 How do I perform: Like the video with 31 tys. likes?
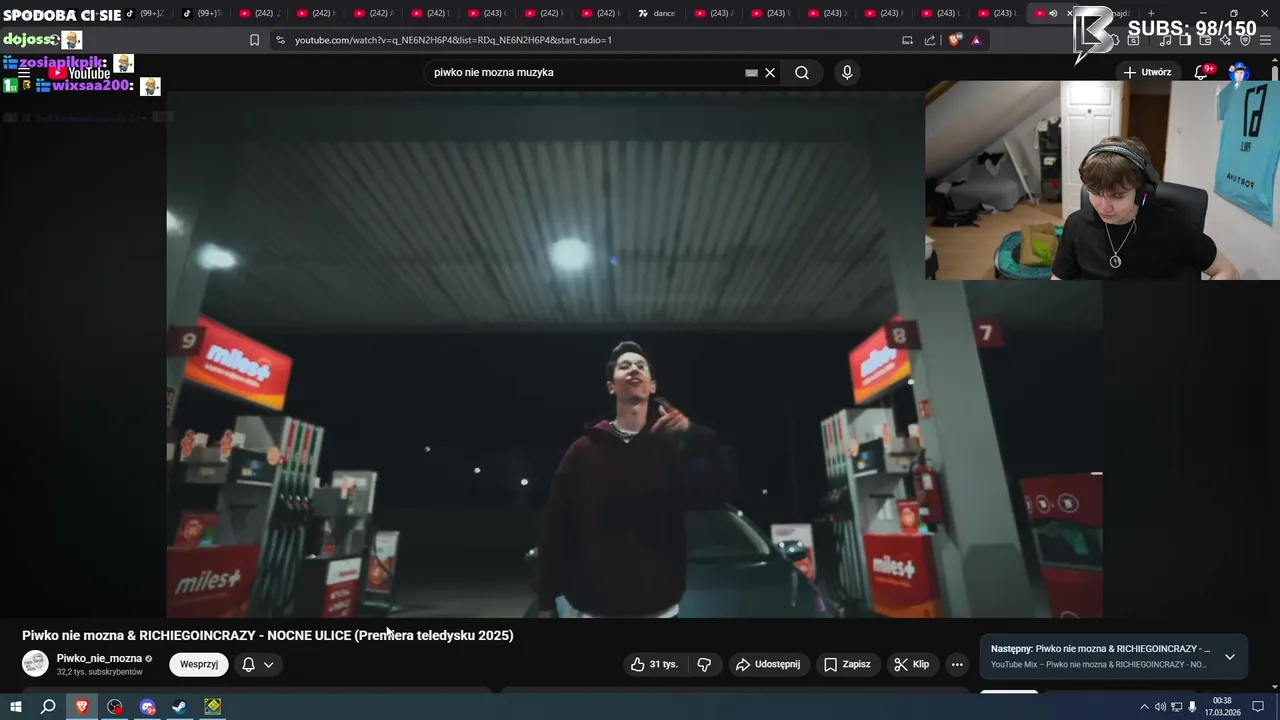tap(654, 664)
